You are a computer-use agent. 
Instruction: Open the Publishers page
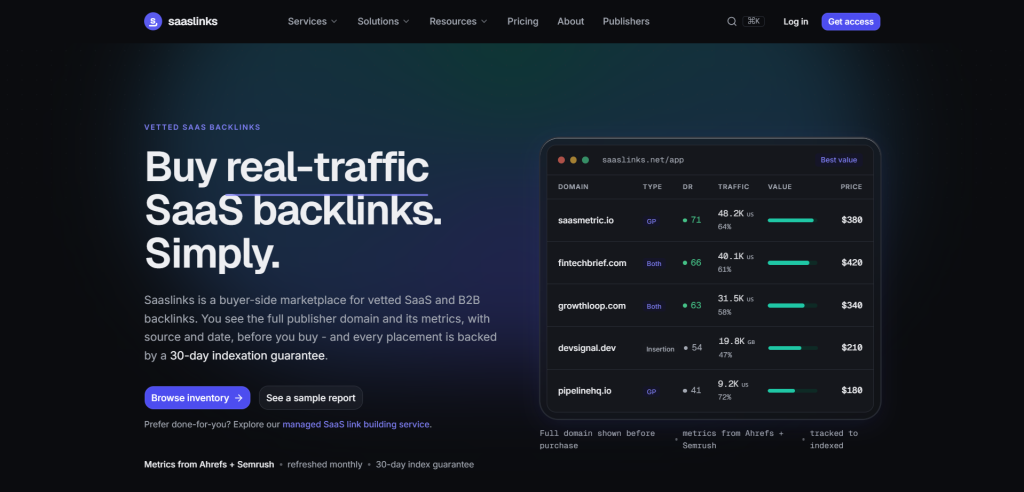tap(626, 22)
